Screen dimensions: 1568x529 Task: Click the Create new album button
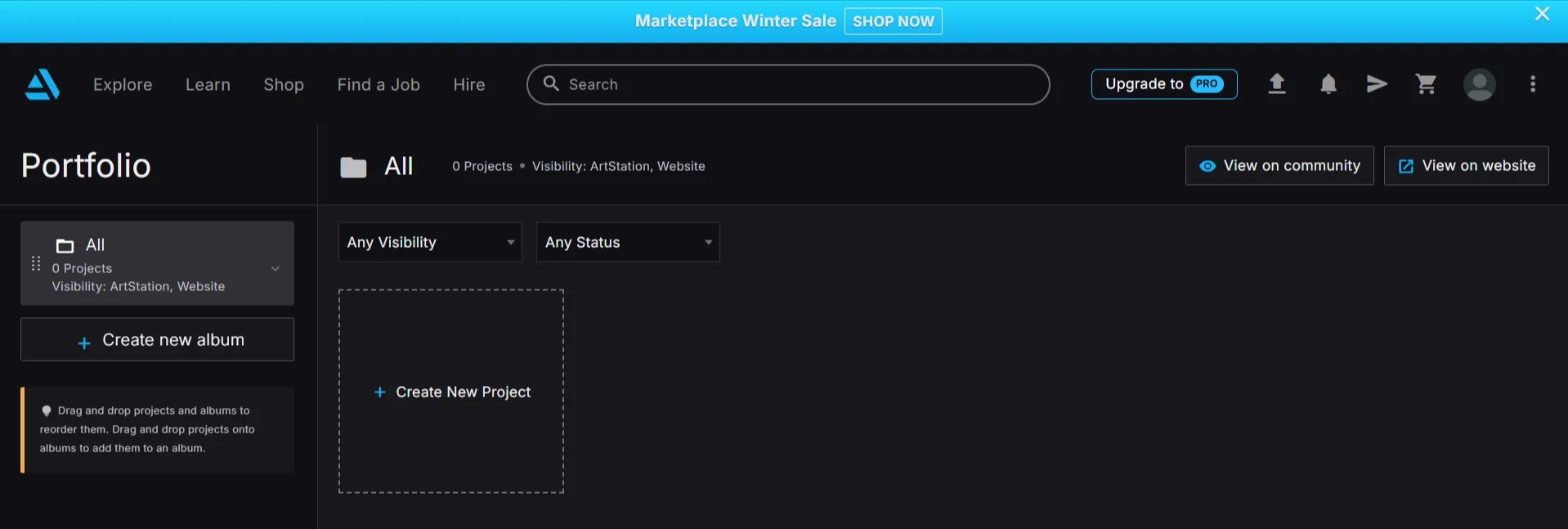coord(157,339)
